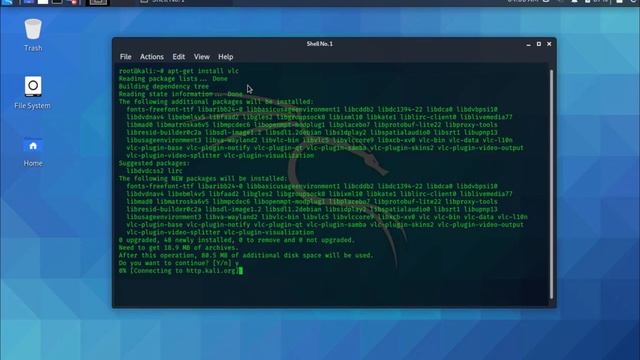This screenshot has width=640, height=360.
Task: Click the 'Suggested packages:' line
Action: click(154, 163)
